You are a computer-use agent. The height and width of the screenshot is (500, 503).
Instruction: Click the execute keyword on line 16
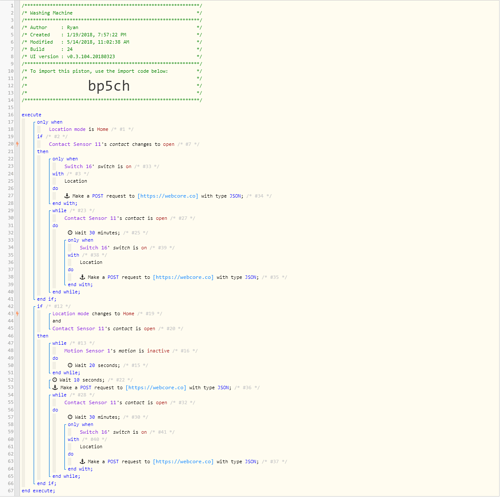click(x=31, y=115)
